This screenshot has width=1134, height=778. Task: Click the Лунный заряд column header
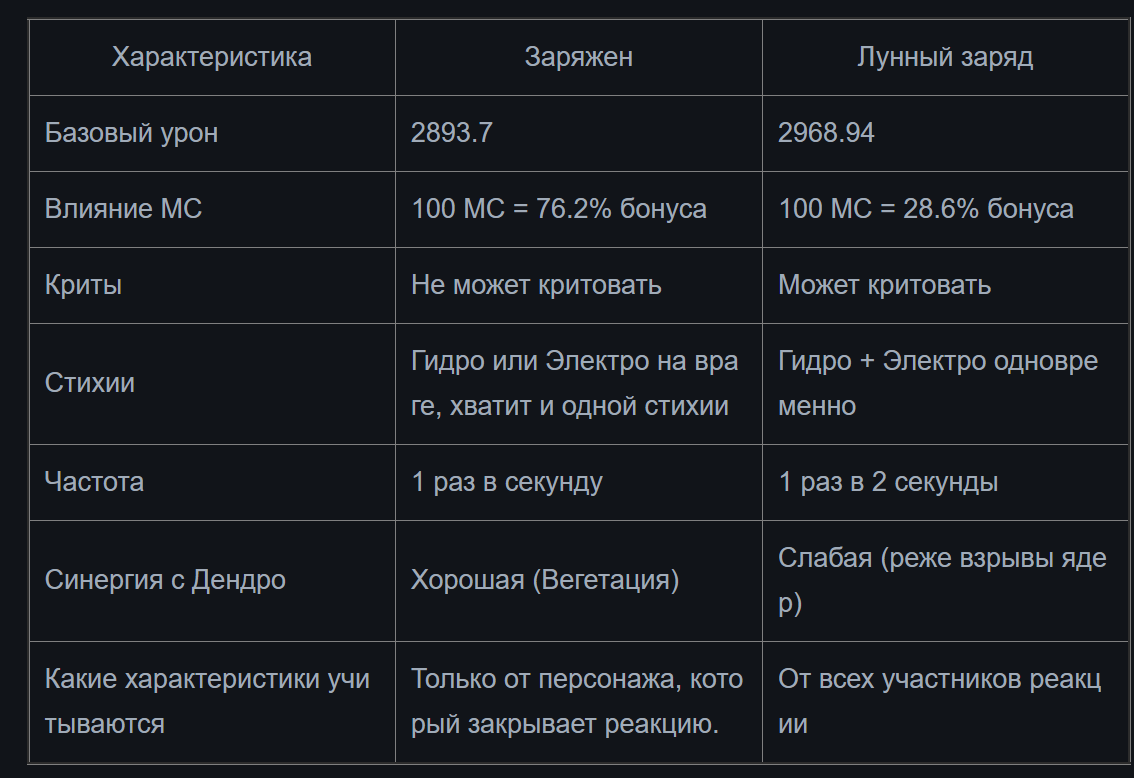coord(945,57)
